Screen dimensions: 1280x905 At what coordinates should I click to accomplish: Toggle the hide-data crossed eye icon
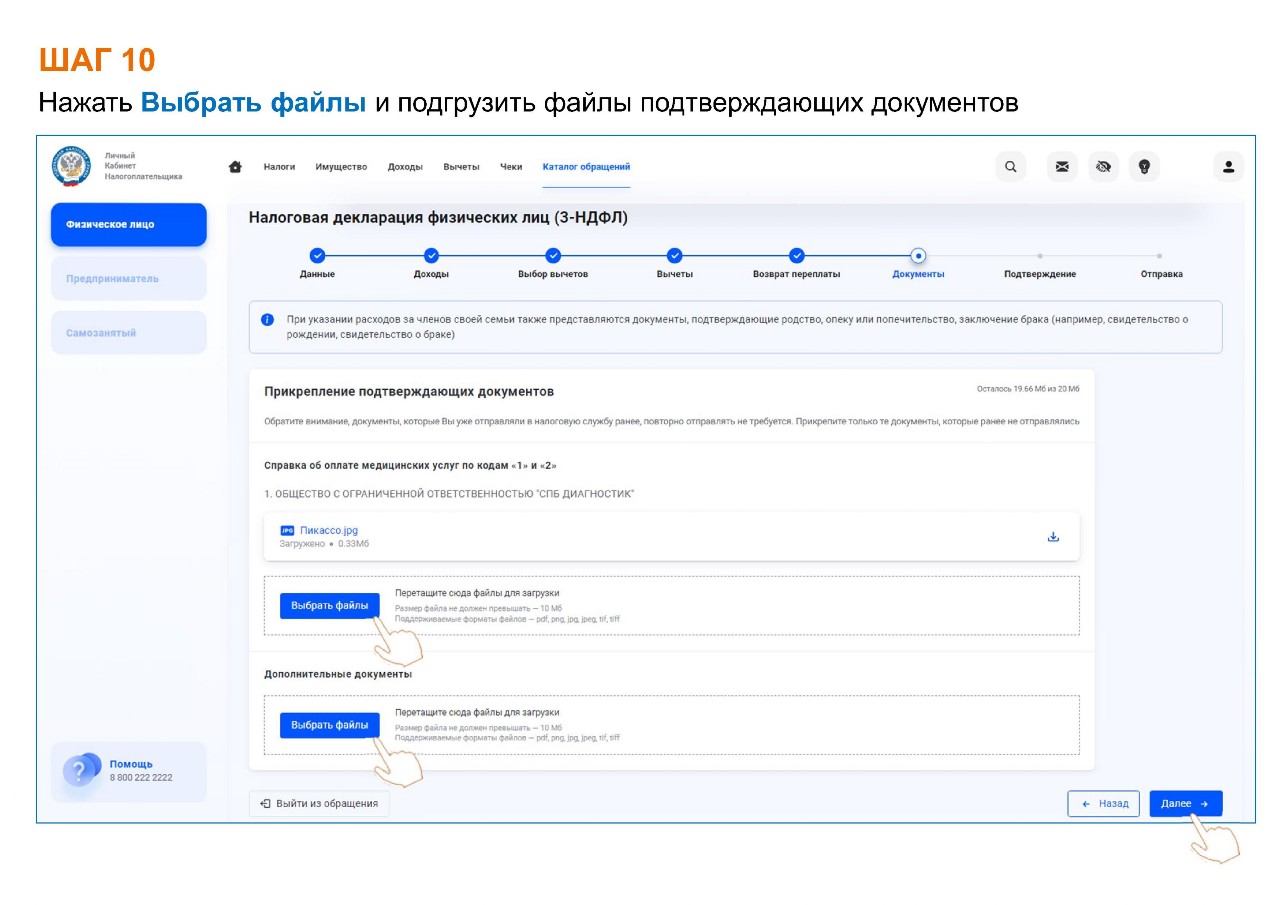coord(1103,167)
